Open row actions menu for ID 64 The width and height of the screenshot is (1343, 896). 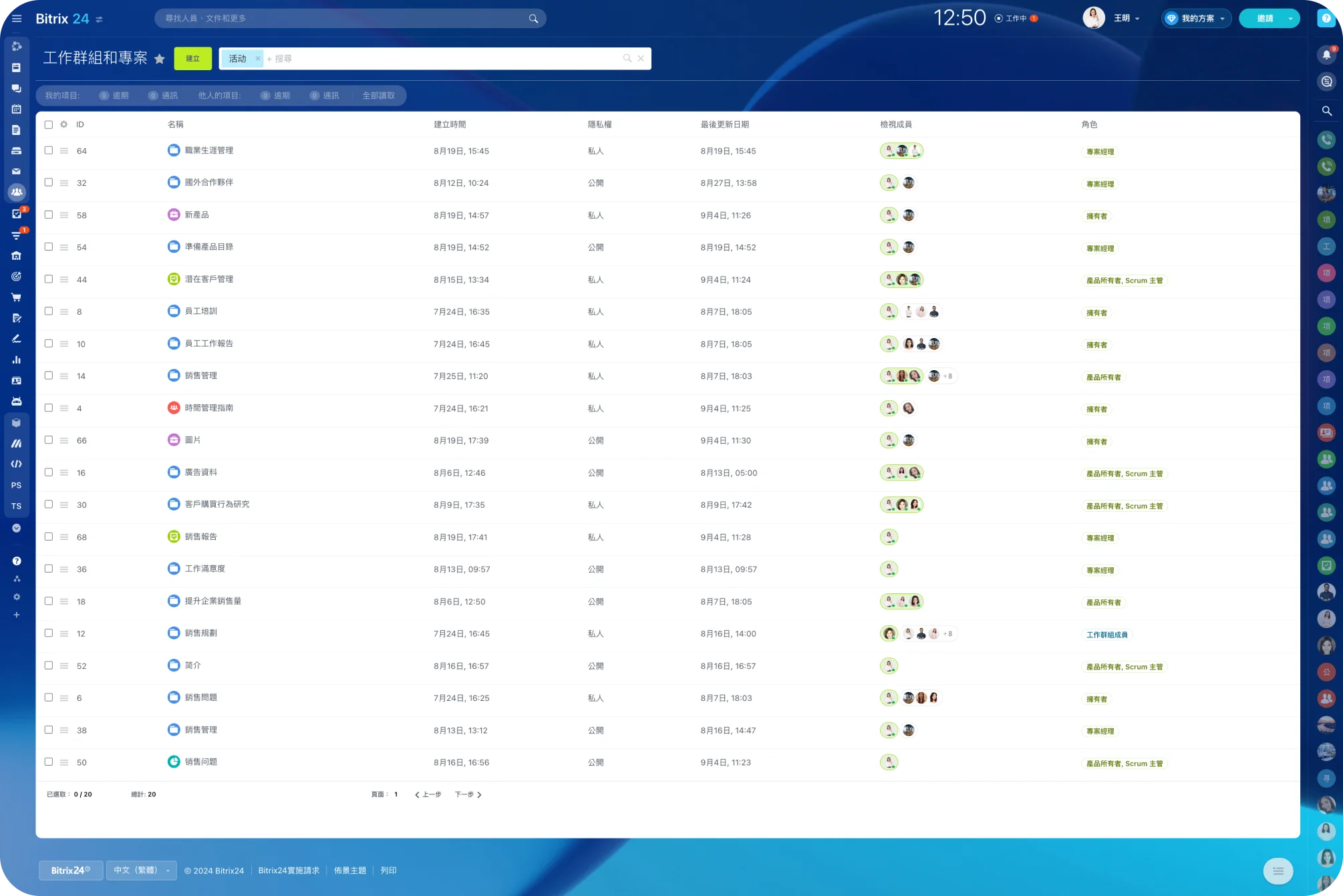pyautogui.click(x=64, y=151)
